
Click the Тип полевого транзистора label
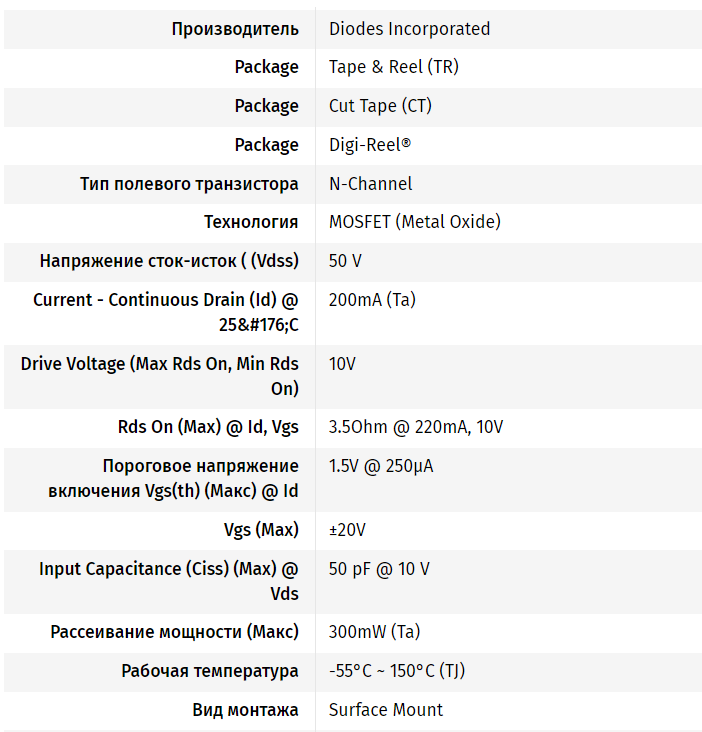[x=189, y=184]
